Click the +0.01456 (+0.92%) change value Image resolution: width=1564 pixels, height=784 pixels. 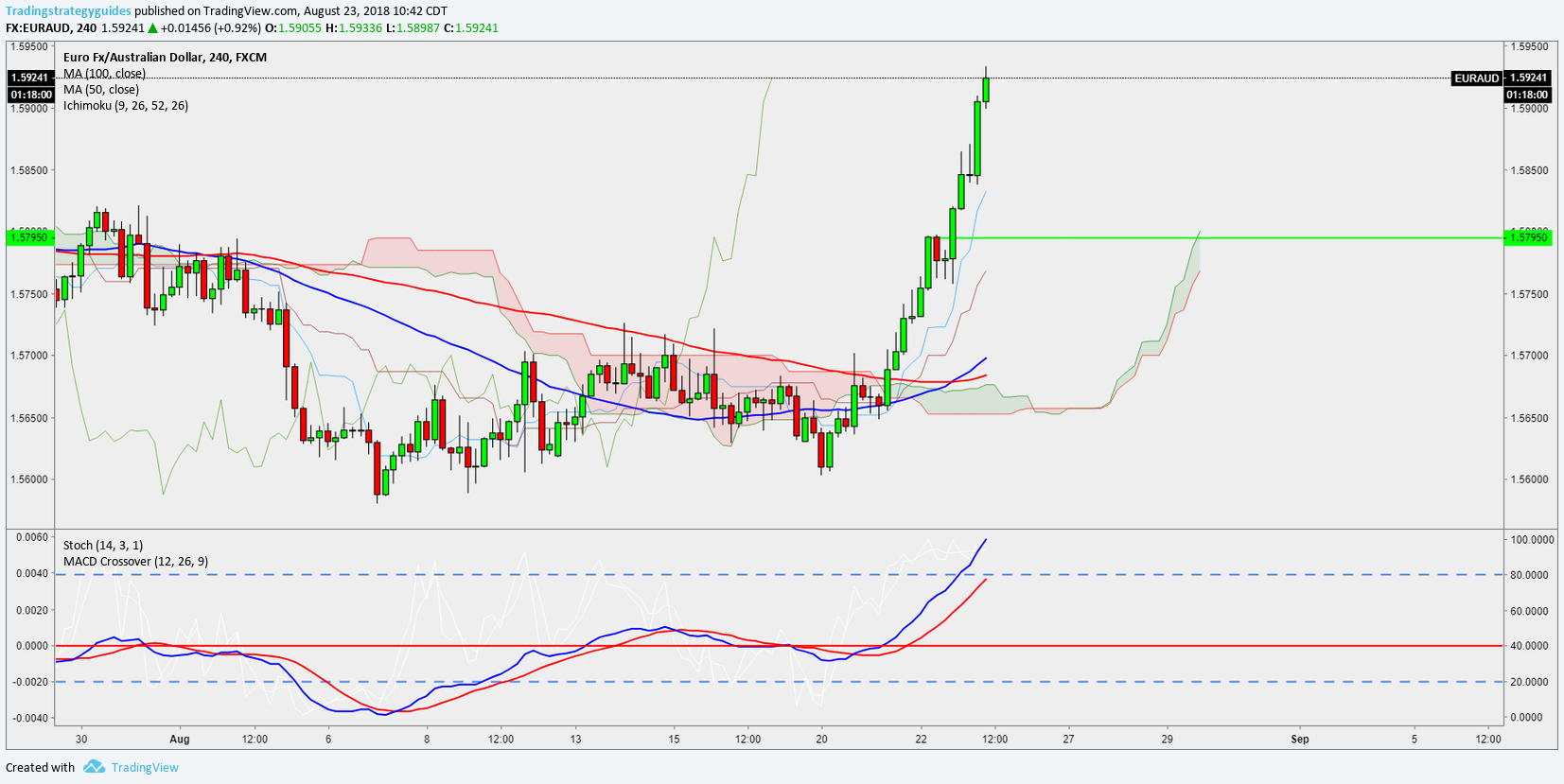coord(211,28)
